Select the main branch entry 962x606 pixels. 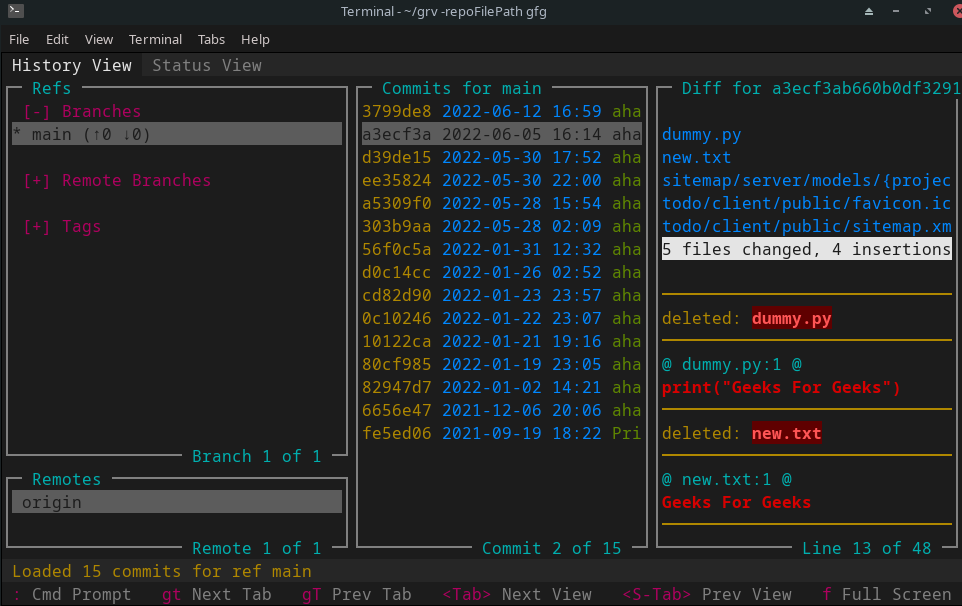pos(176,134)
